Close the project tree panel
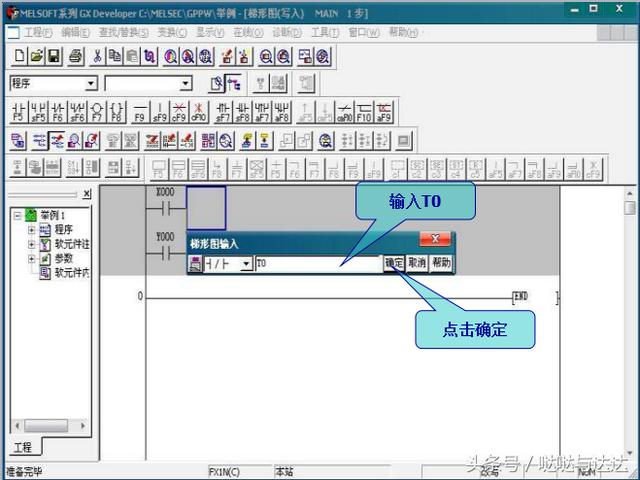This screenshot has width=640, height=480. 87,194
